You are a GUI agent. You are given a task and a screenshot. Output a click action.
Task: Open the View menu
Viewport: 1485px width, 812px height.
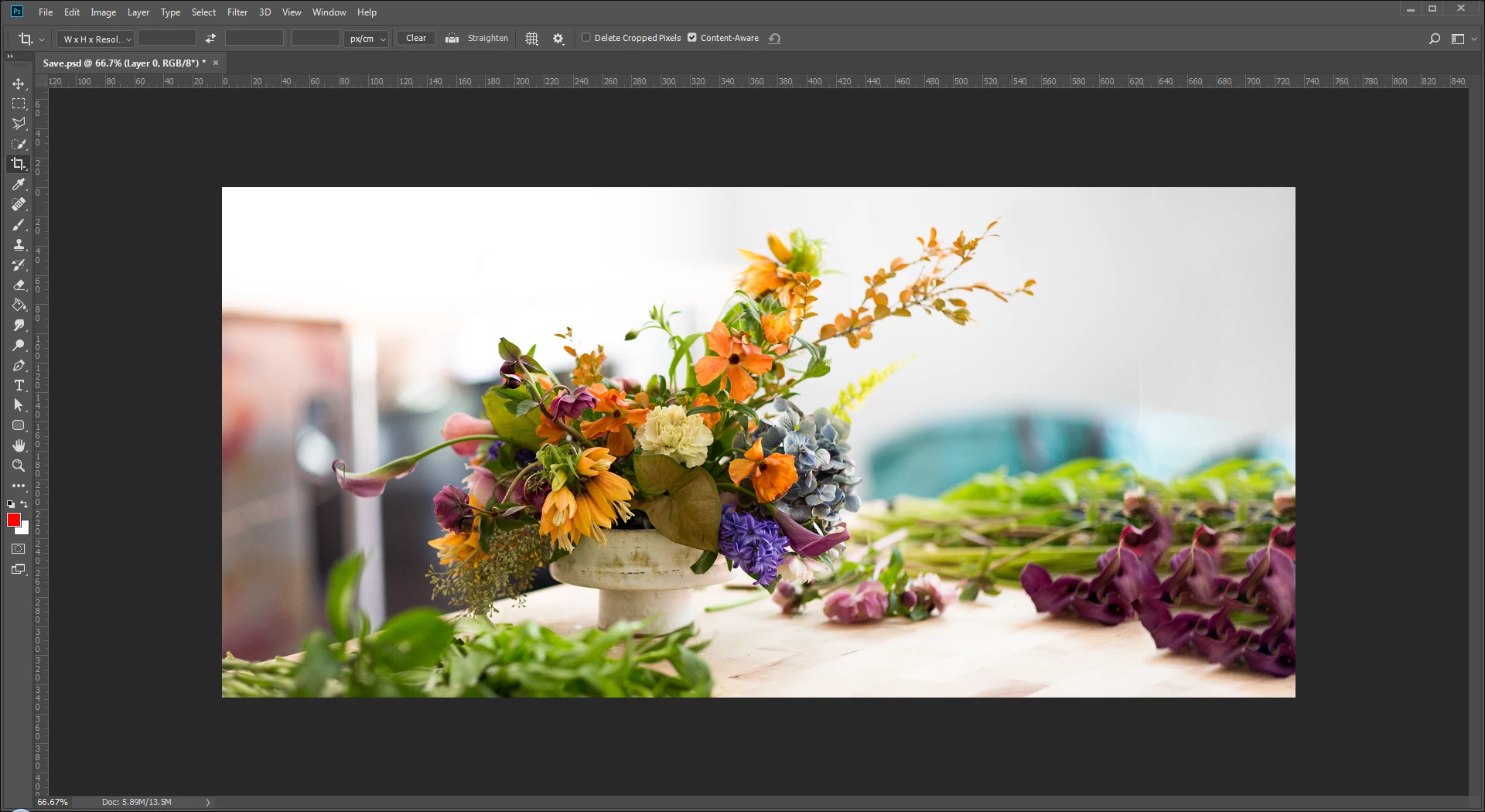[292, 12]
